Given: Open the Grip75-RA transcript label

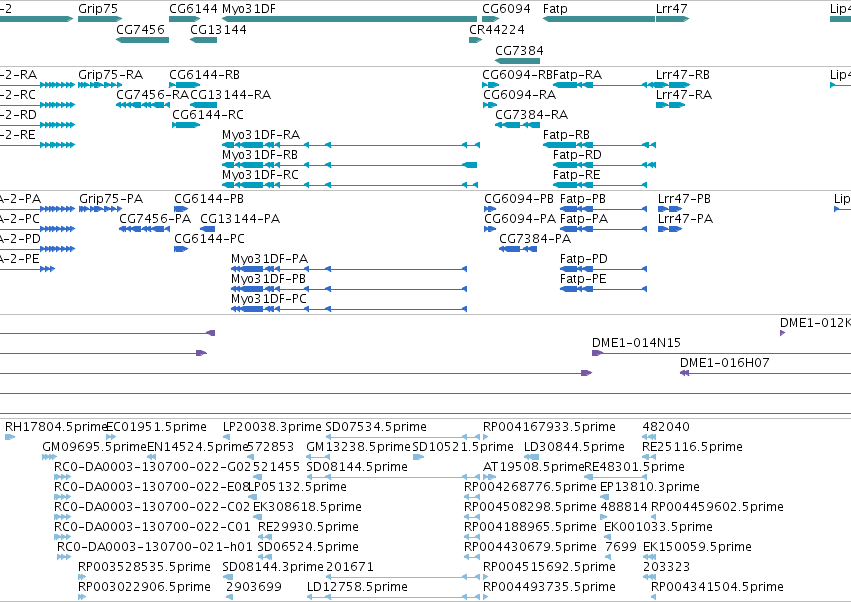Looking at the screenshot, I should point(111,74).
